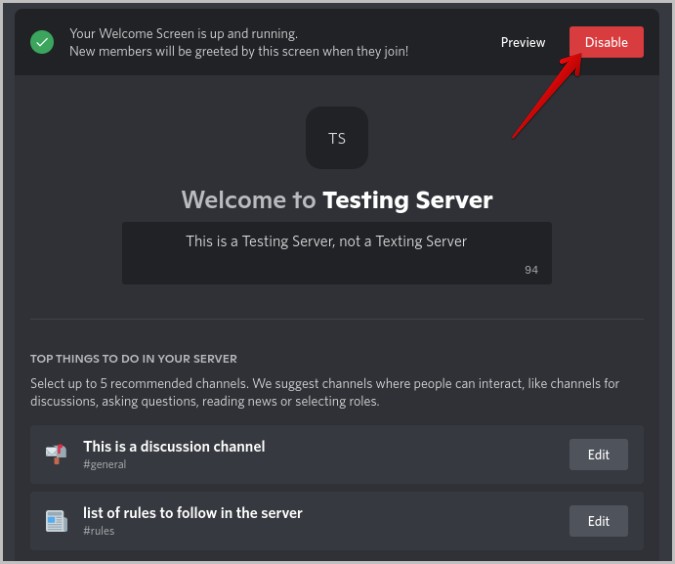The image size is (675, 564).
Task: Edit the rules channel entry
Action: pos(598,521)
